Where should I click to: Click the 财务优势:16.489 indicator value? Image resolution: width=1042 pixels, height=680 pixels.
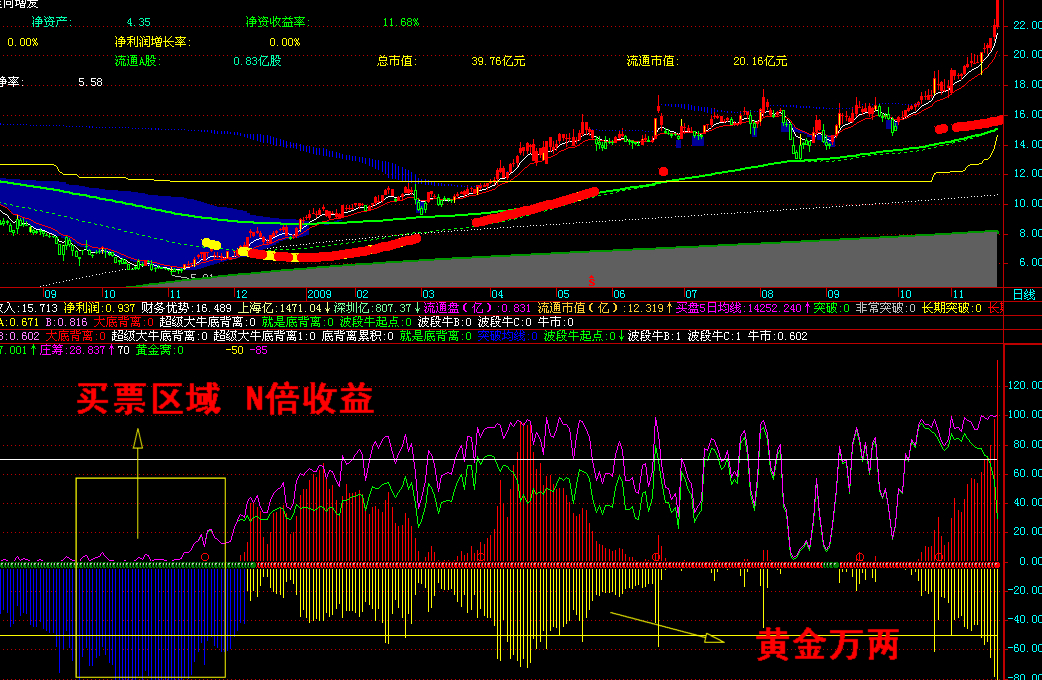click(187, 308)
